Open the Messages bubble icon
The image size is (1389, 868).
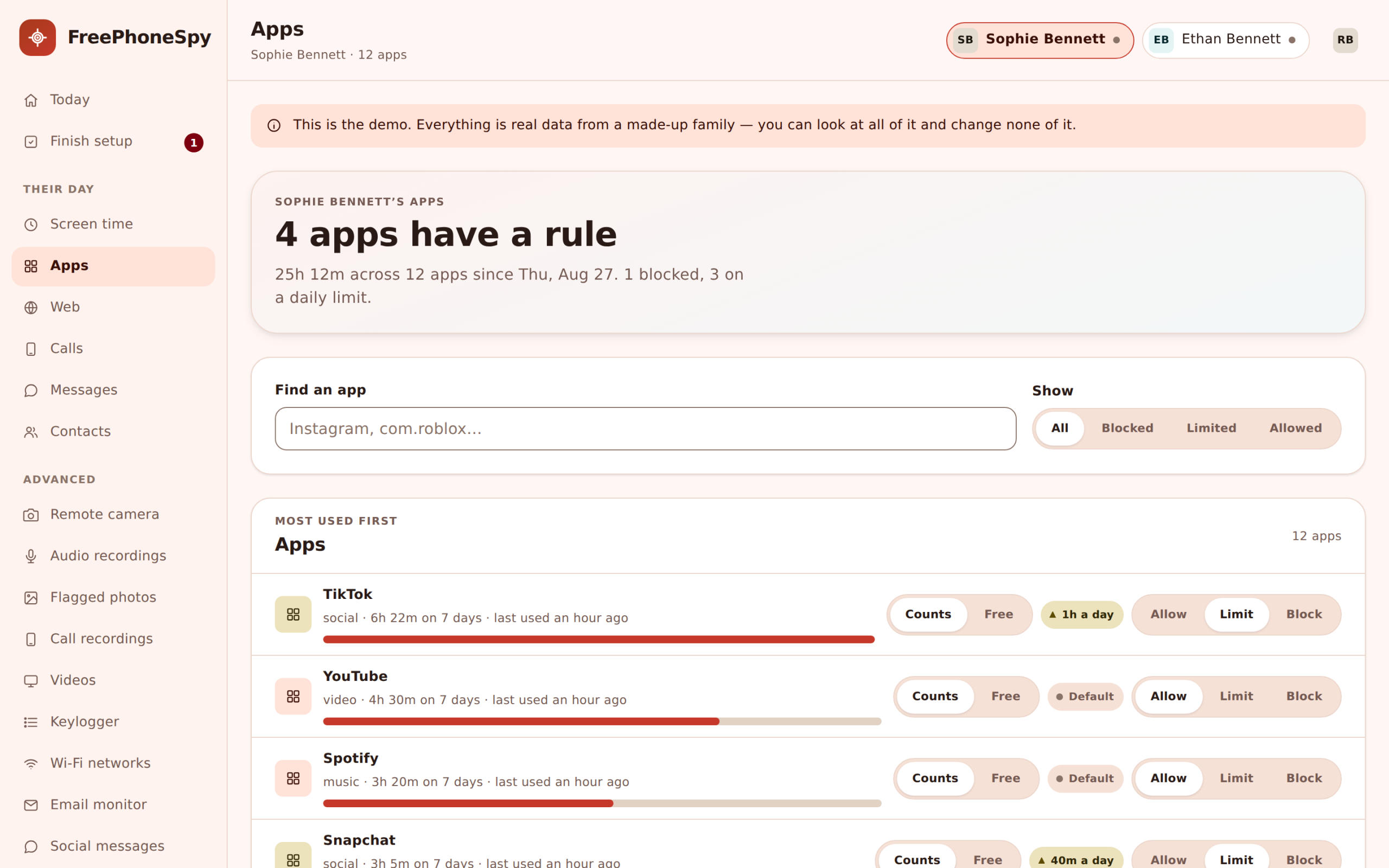pyautogui.click(x=31, y=391)
